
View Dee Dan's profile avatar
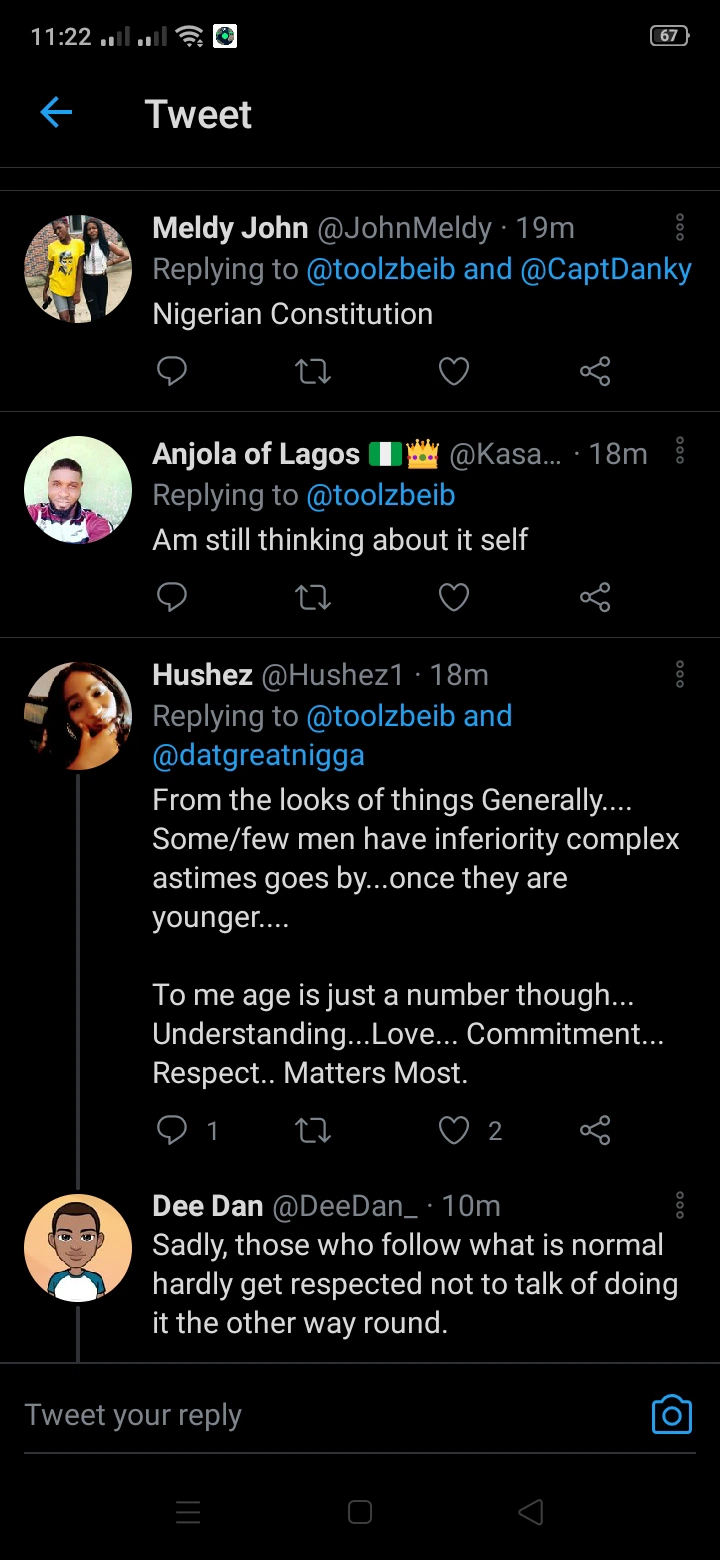pyautogui.click(x=77, y=1247)
